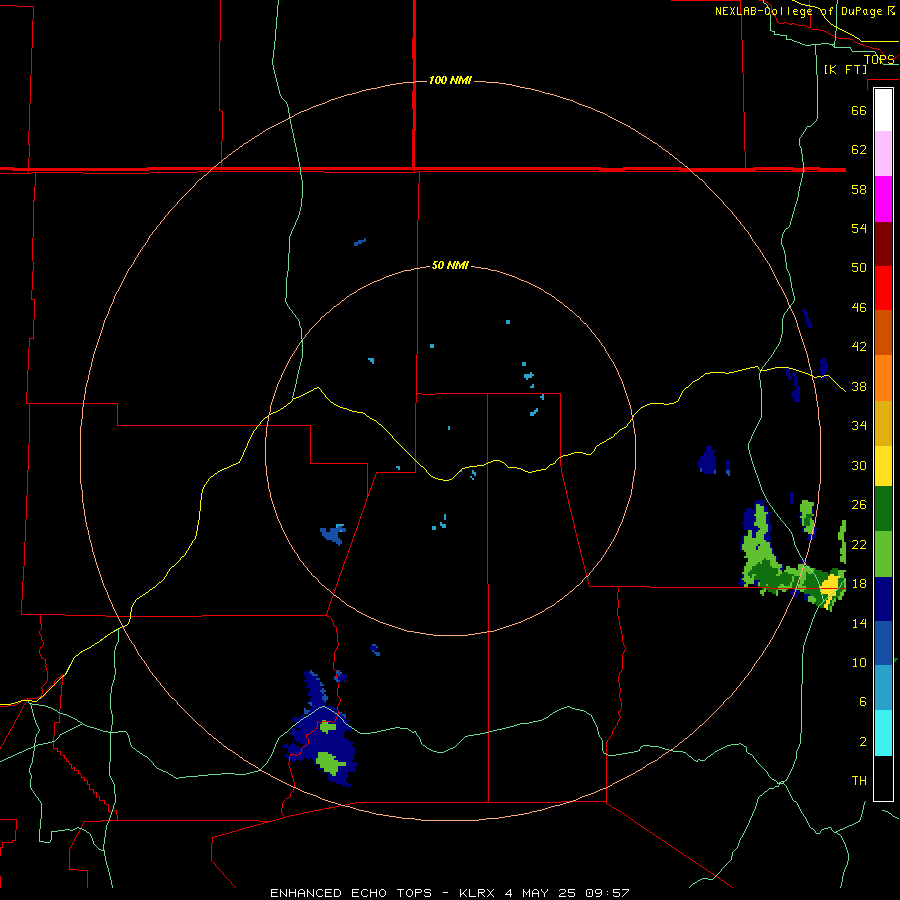Click the '22' scale label

click(859, 544)
